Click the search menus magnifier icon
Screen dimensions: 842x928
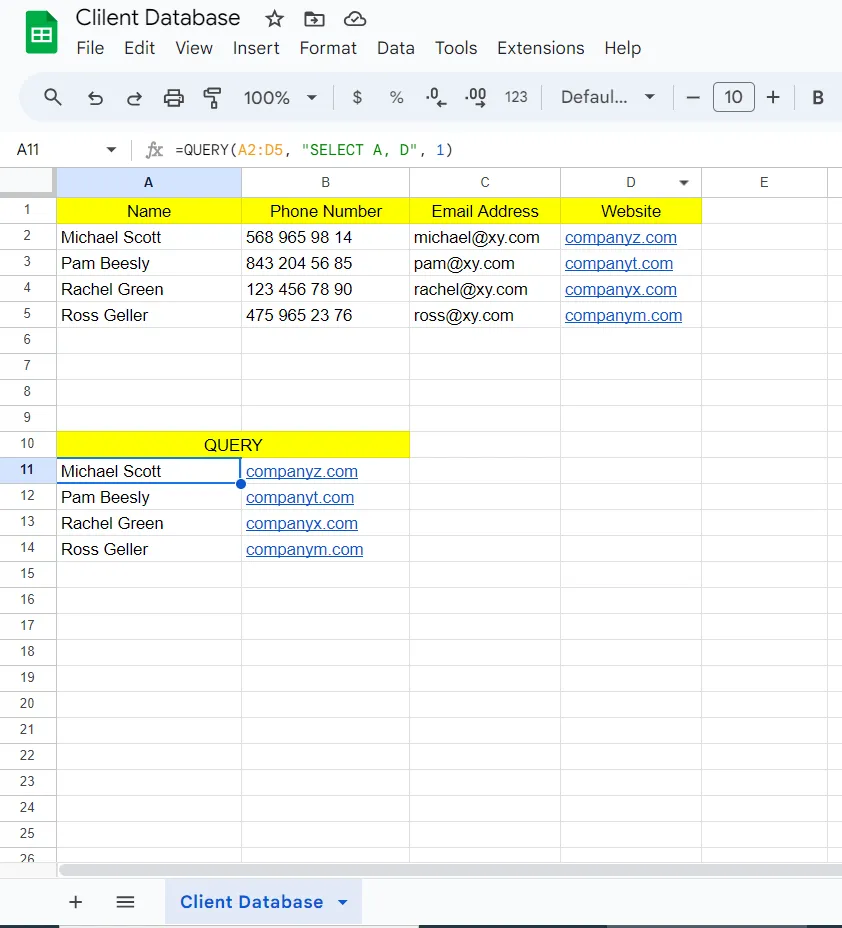point(53,97)
